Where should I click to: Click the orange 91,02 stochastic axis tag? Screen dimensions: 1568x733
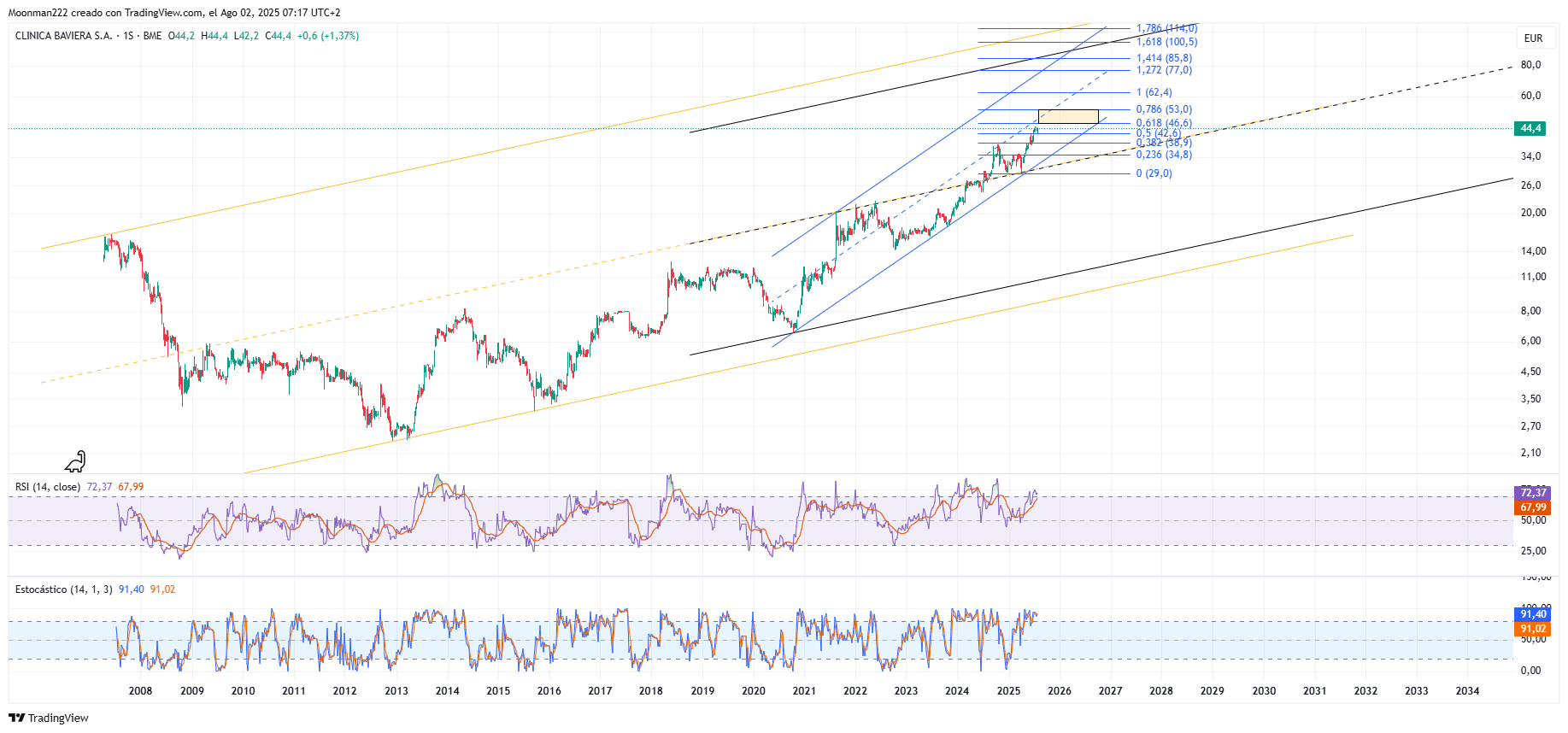click(x=1530, y=629)
